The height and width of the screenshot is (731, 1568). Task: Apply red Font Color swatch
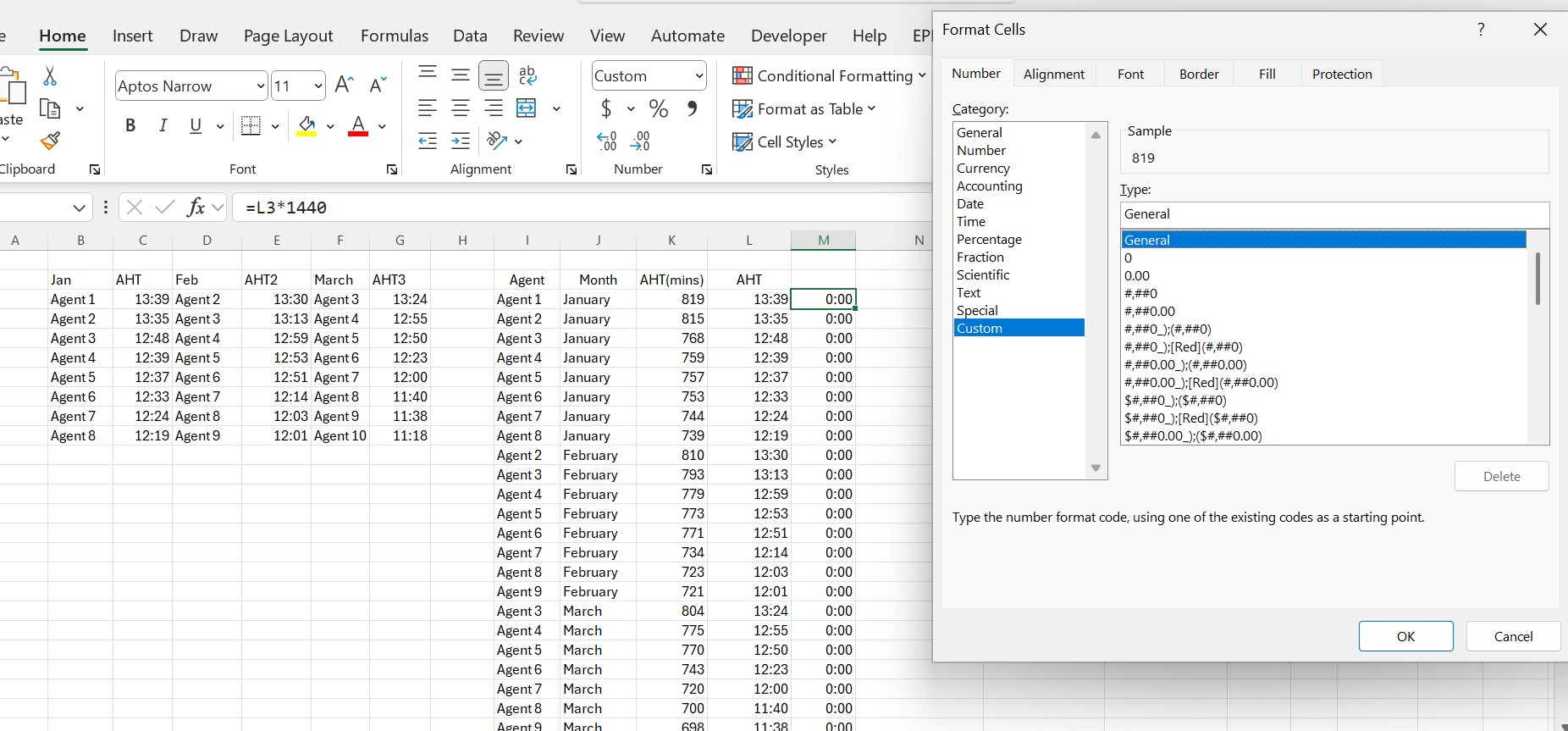(x=358, y=126)
